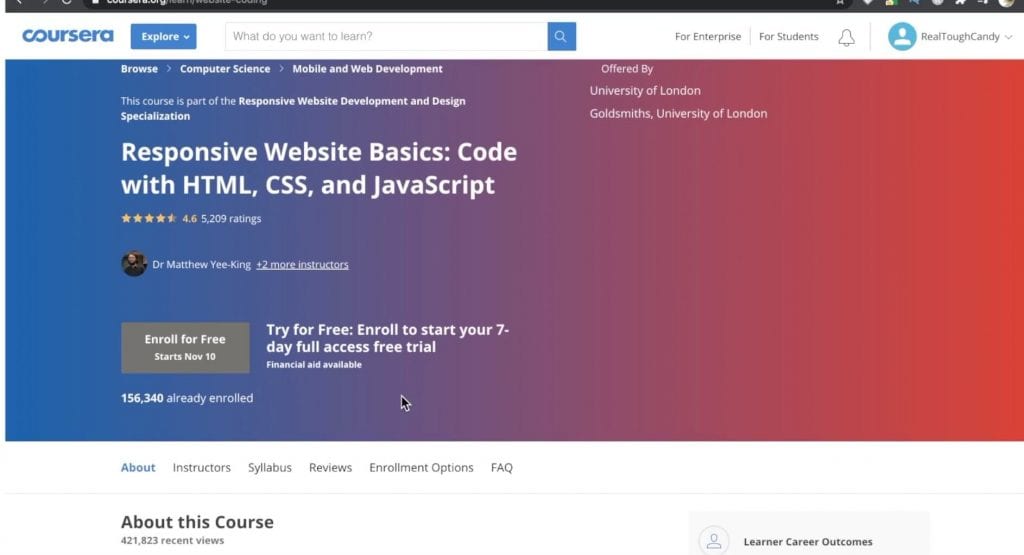Screen dimensions: 1024x555
Task: Select the About tab
Action: coord(138,468)
